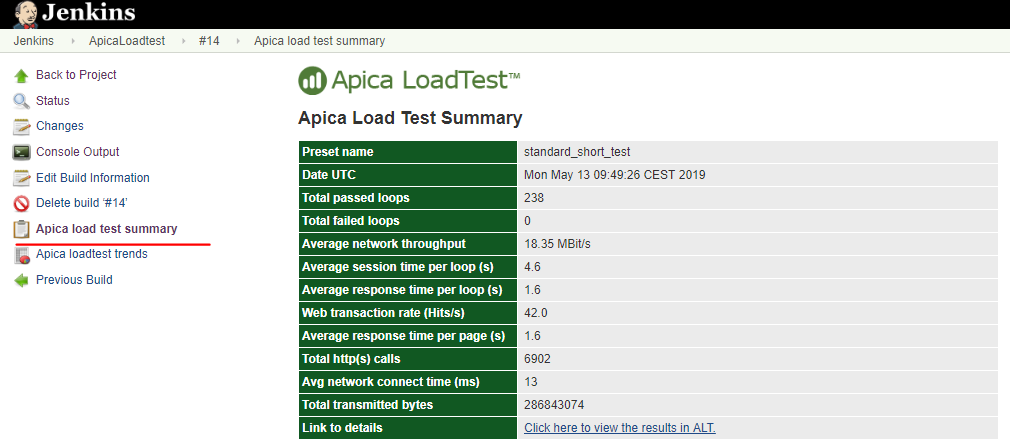Click Average response time per page label
This screenshot has height=445, width=1010.
coord(404,336)
